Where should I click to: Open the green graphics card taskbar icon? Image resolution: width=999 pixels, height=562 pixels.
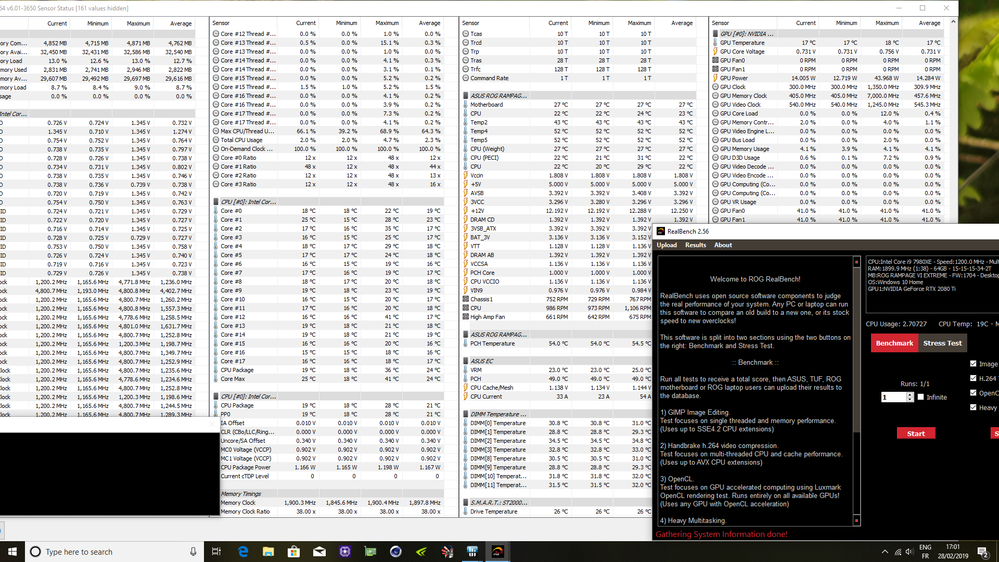point(370,552)
